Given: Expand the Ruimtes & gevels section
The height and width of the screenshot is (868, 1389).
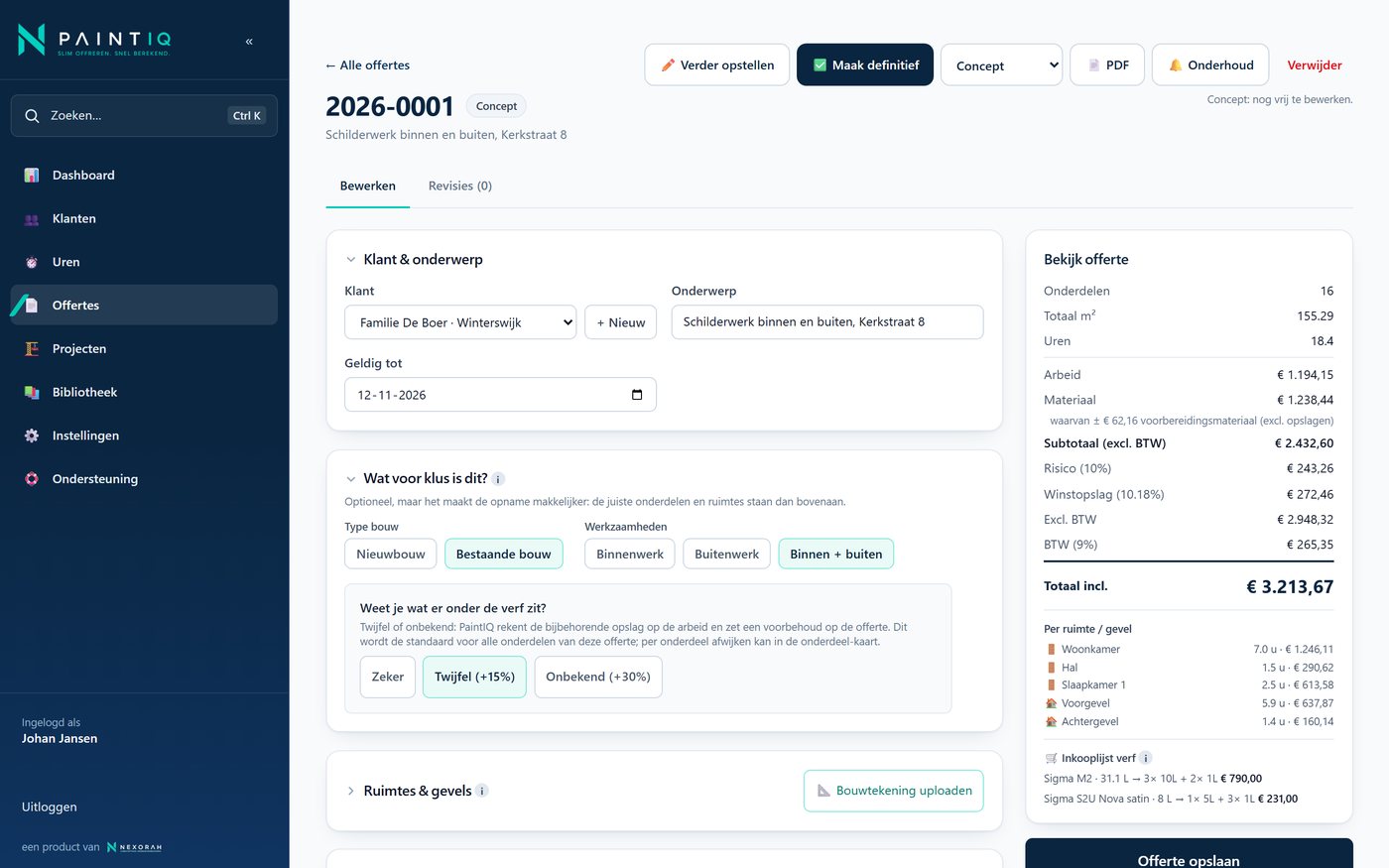Looking at the screenshot, I should [x=350, y=791].
